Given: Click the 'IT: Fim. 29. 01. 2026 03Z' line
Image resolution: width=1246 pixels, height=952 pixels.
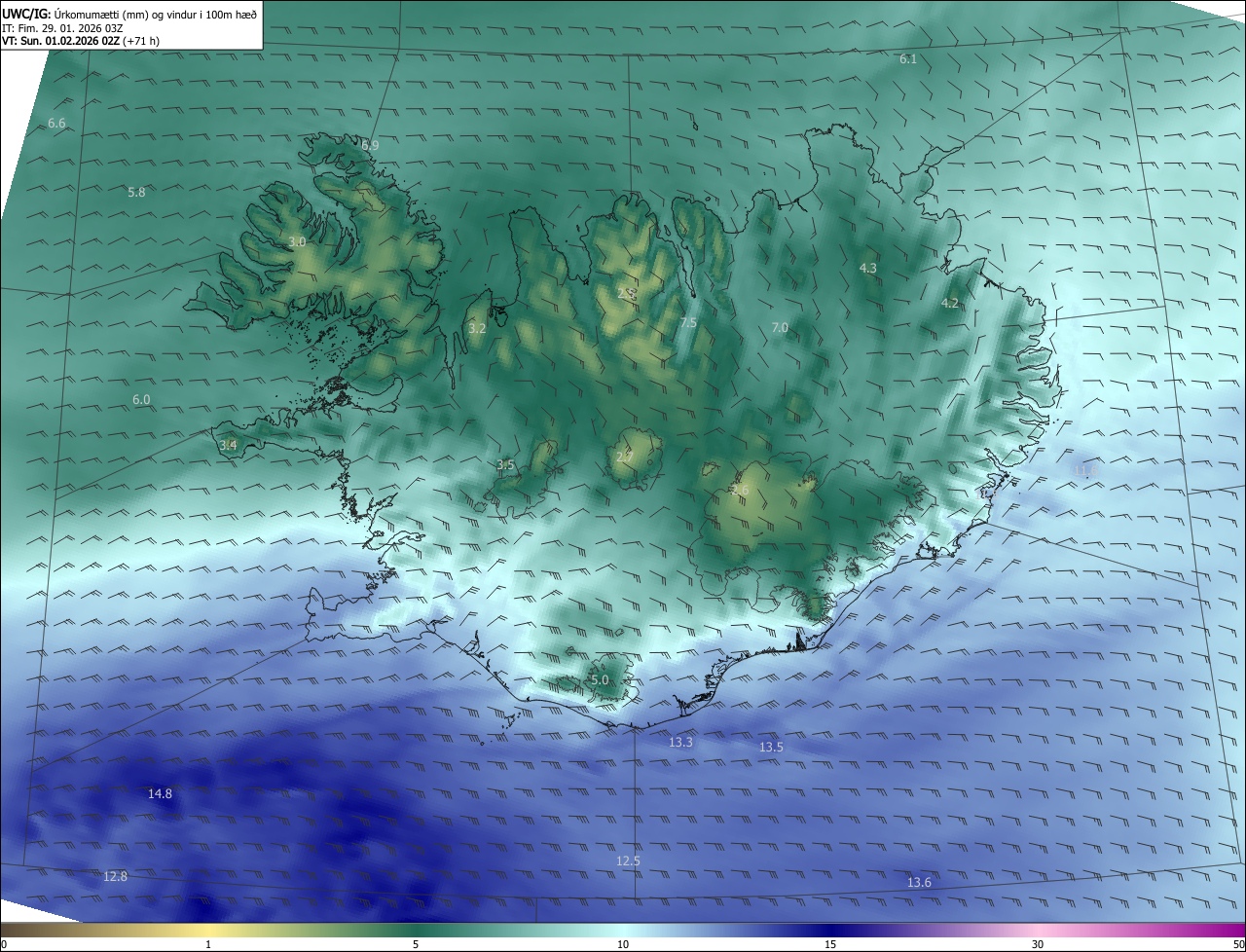Looking at the screenshot, I should point(63,28).
